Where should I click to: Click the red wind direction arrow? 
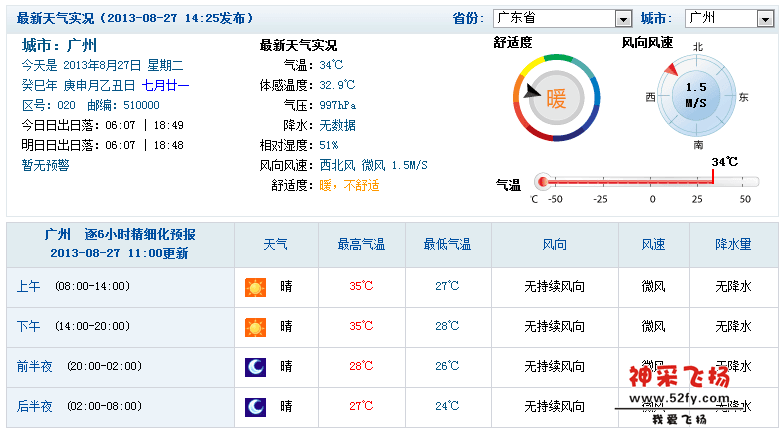(671, 70)
